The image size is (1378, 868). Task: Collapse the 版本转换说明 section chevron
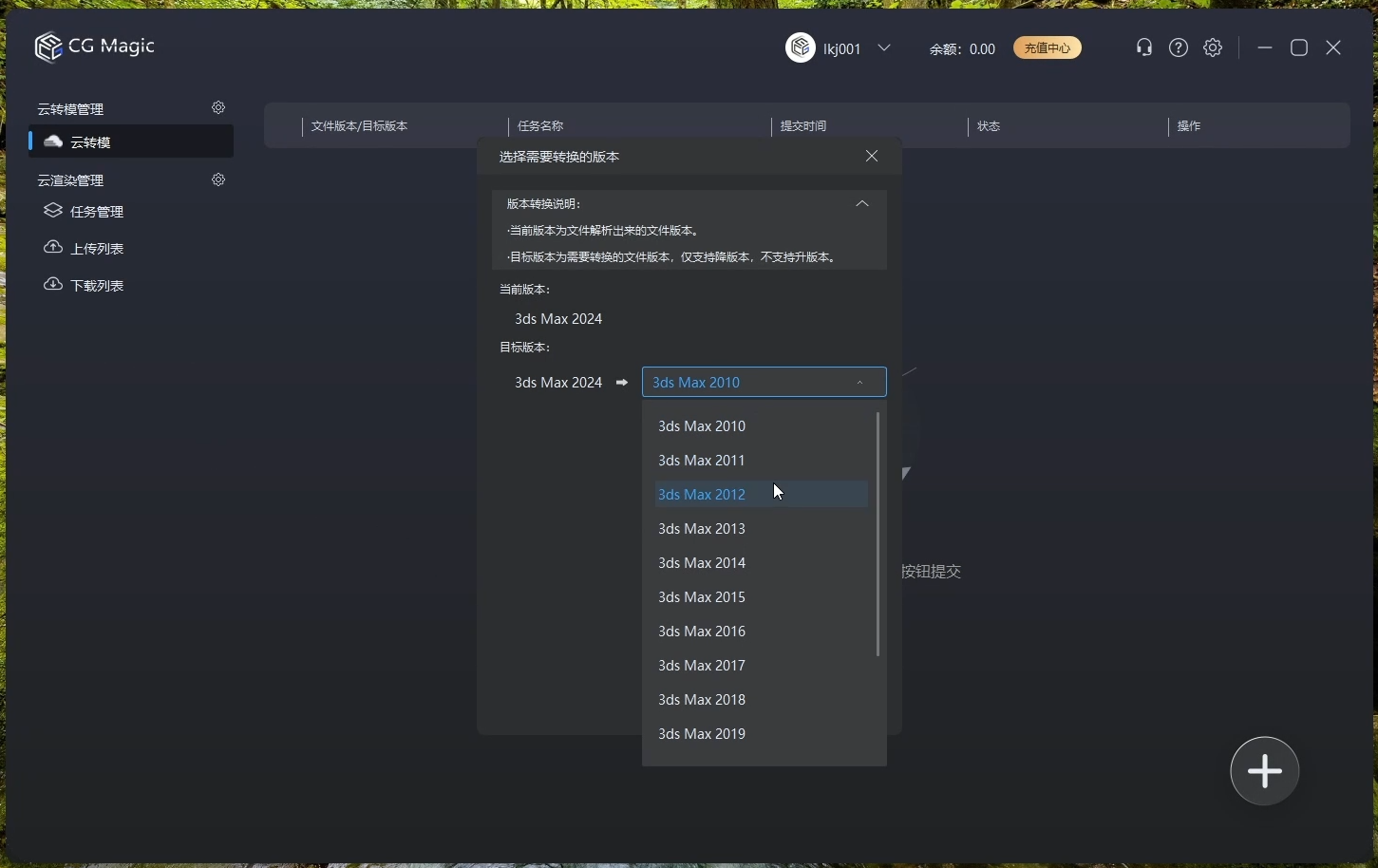coord(861,203)
